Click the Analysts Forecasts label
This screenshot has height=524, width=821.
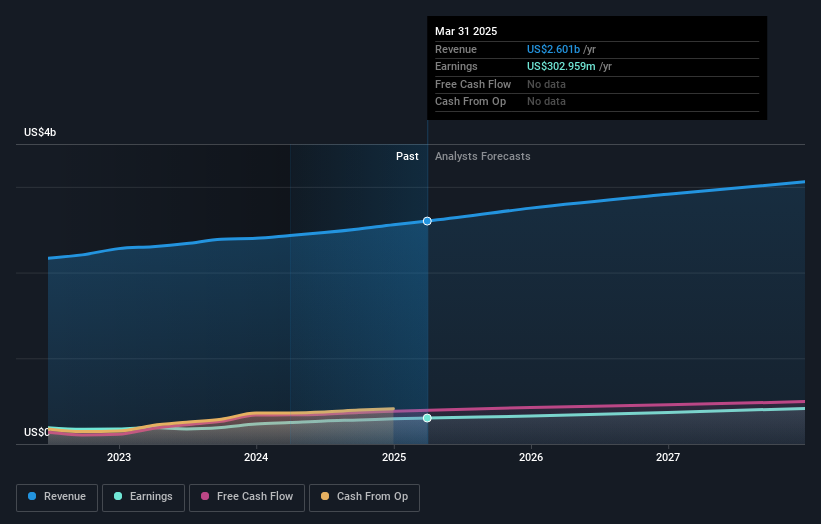pos(482,157)
